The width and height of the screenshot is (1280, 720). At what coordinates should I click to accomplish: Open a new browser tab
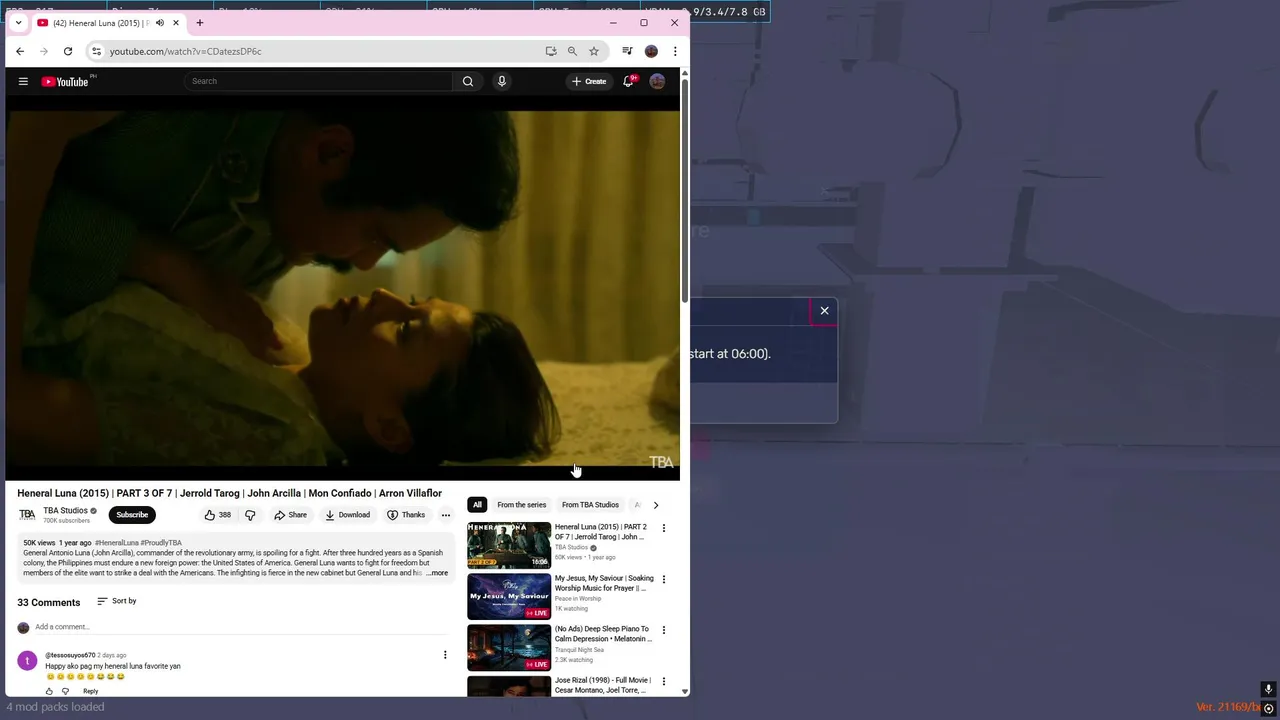199,23
